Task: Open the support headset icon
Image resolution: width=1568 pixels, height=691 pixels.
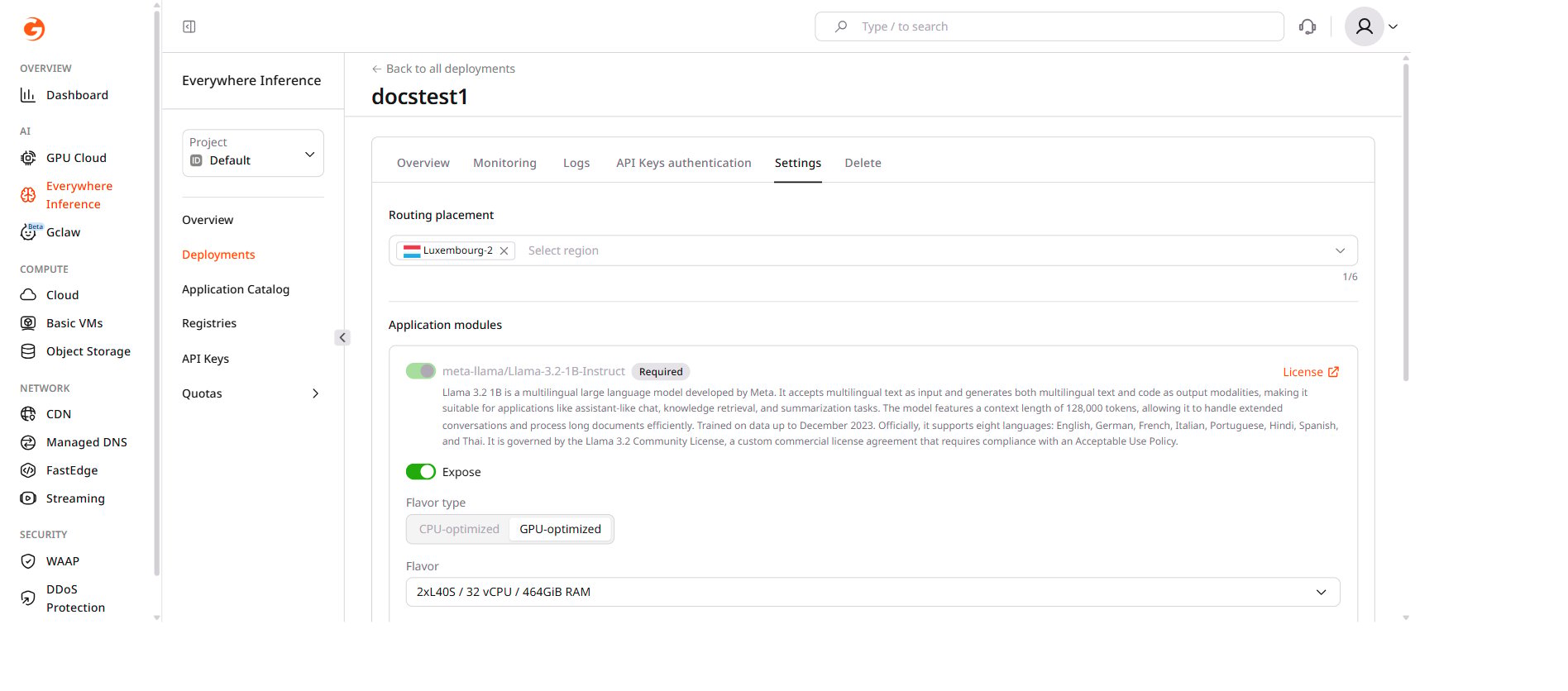Action: [1307, 26]
